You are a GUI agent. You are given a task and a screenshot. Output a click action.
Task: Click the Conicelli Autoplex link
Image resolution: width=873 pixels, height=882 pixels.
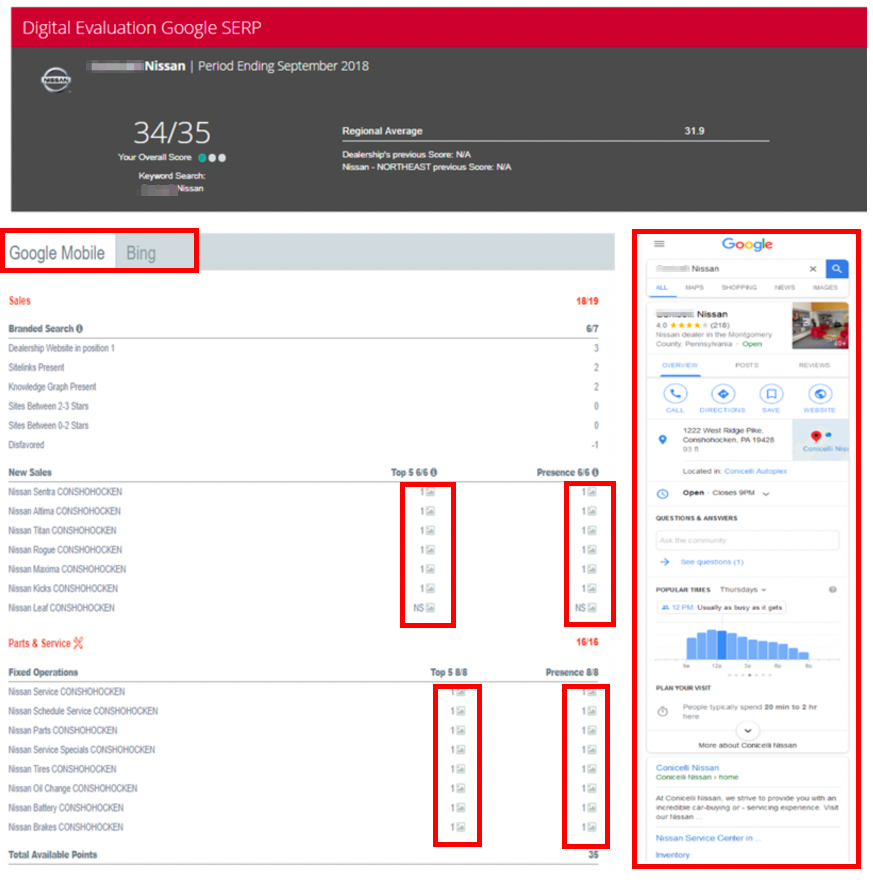[x=755, y=471]
